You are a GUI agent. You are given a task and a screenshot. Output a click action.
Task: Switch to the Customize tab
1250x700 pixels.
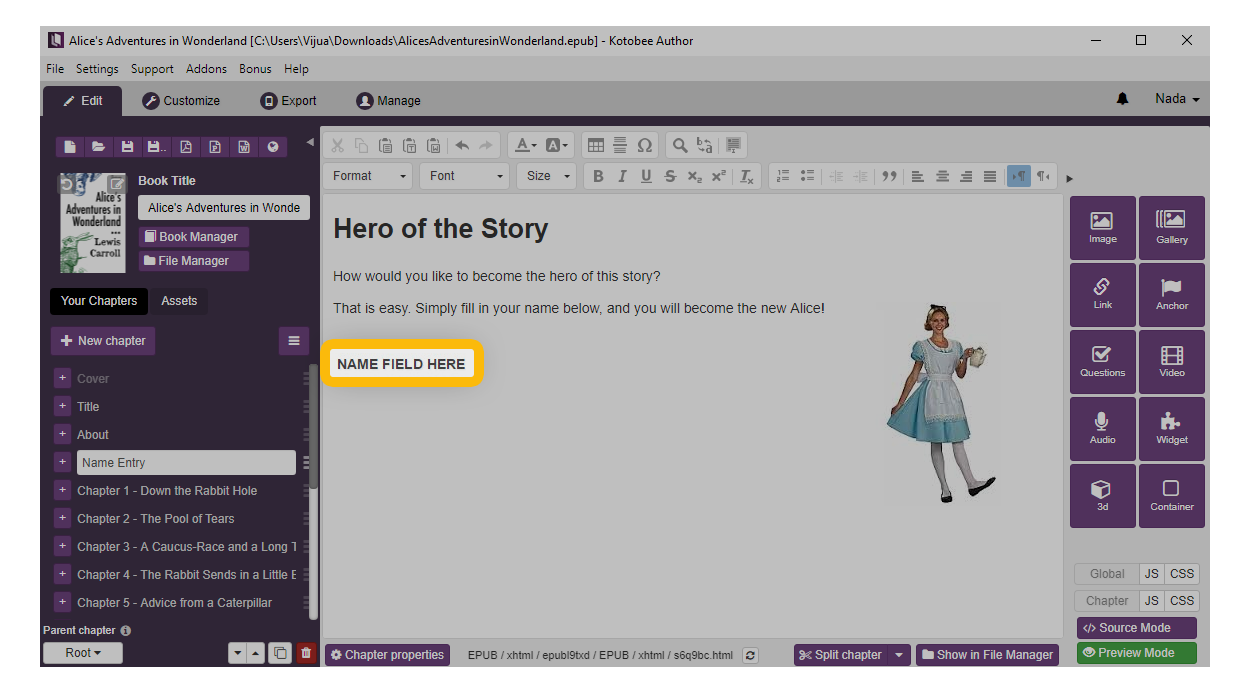coord(181,101)
